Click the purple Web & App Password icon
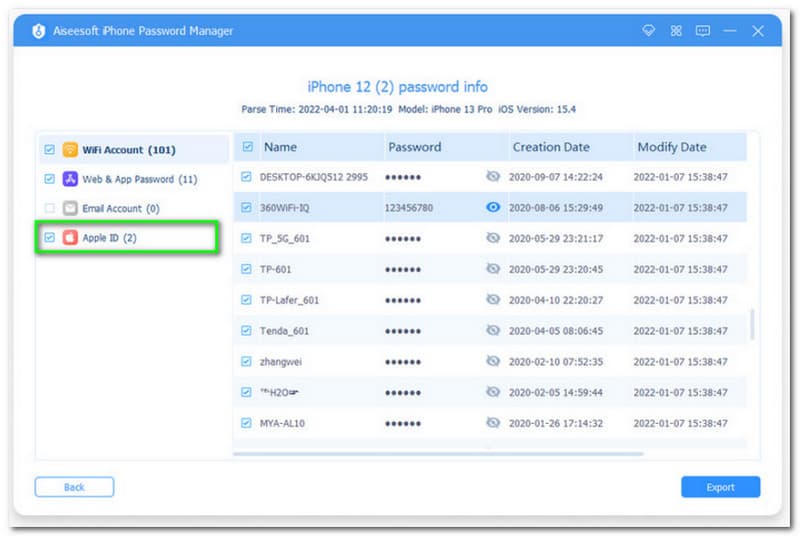The image size is (800, 537). click(x=70, y=179)
